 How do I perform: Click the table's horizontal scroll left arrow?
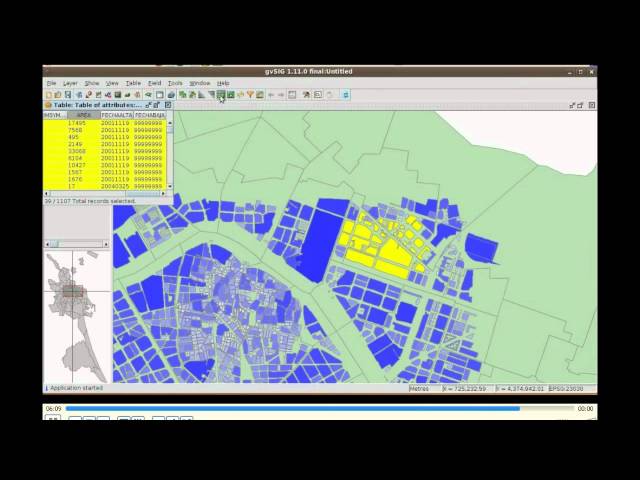(x=47, y=193)
